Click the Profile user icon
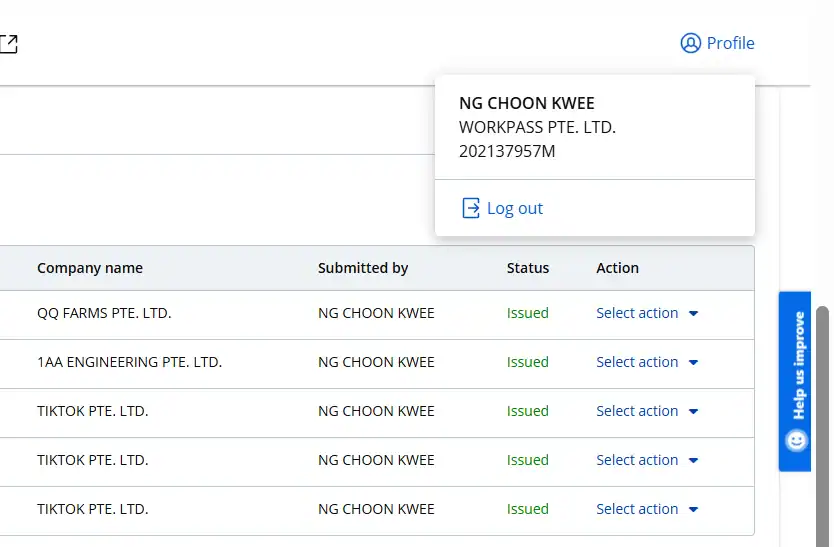 coord(690,43)
